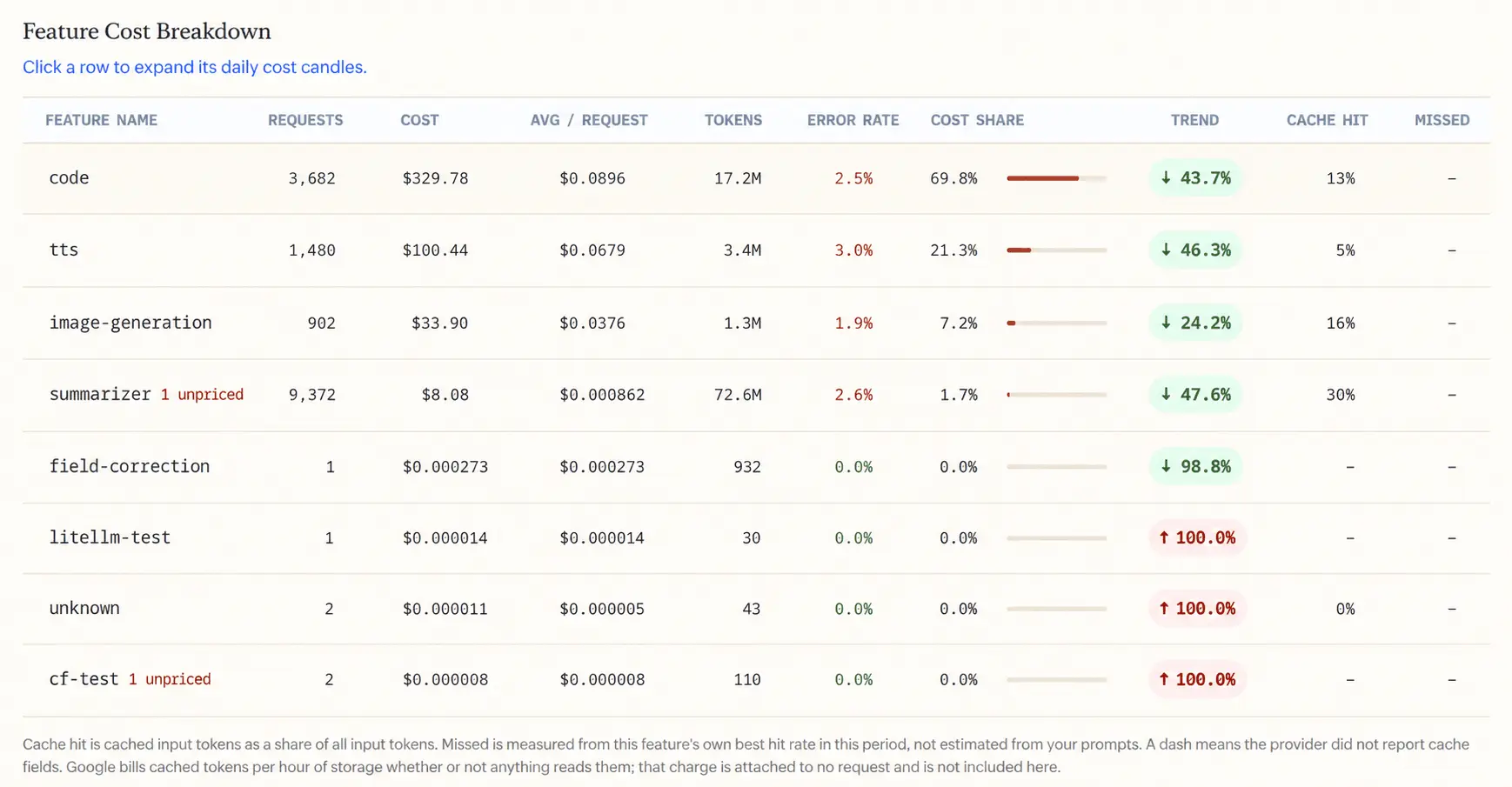Sort by the FEATURE NAME column header
This screenshot has height=787, width=1512.
click(101, 120)
